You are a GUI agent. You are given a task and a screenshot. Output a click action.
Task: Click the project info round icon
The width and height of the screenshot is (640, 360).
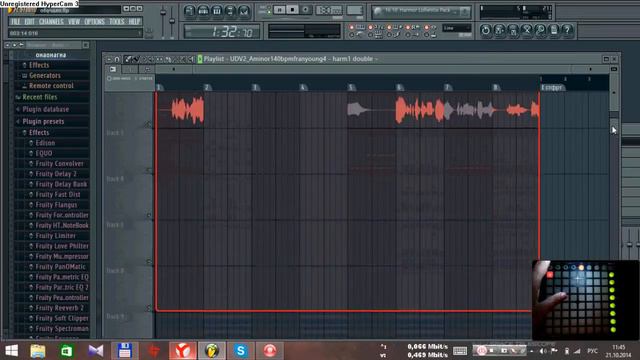click(x=554, y=30)
